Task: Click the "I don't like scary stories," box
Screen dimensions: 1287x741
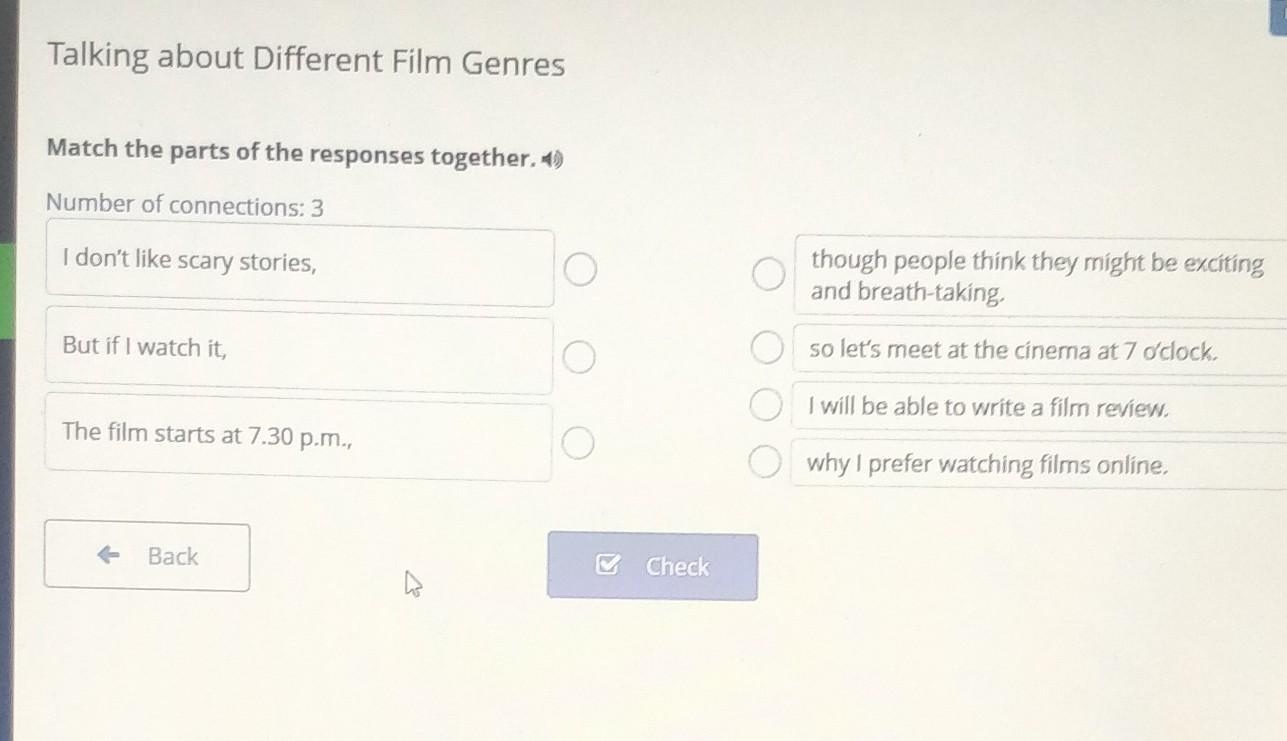Action: [300, 267]
